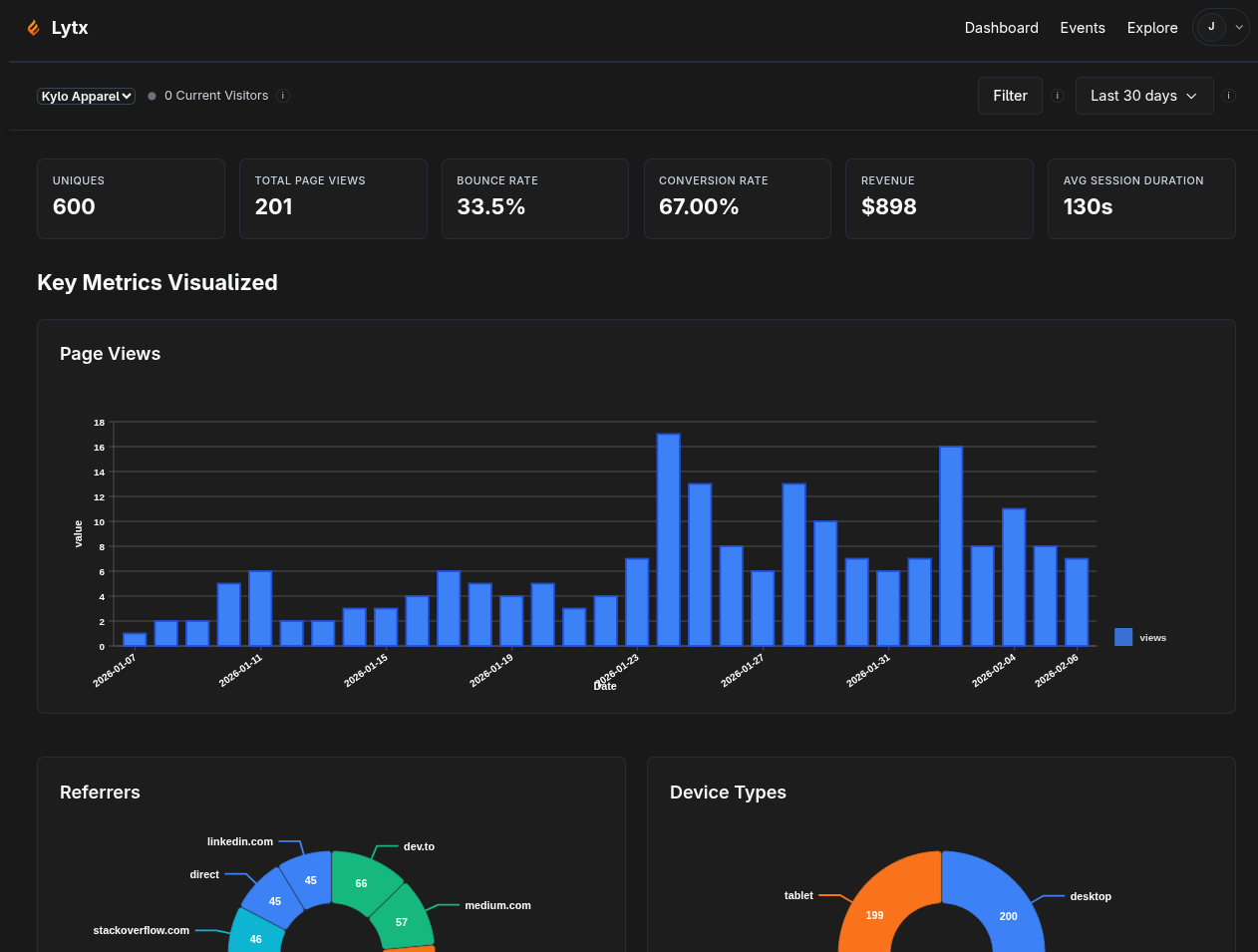Screen dimensions: 1258x952
Task: Open the Events page
Action: 1082,28
